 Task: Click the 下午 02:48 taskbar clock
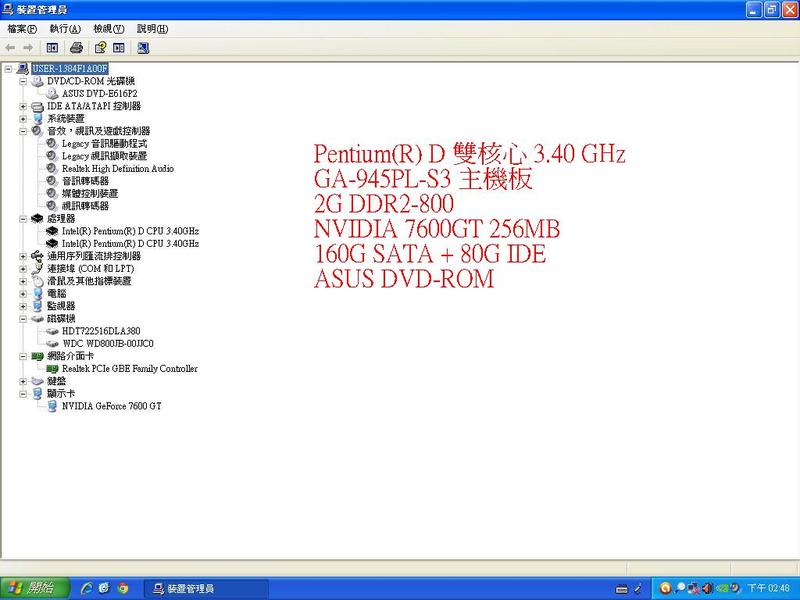tap(768, 588)
